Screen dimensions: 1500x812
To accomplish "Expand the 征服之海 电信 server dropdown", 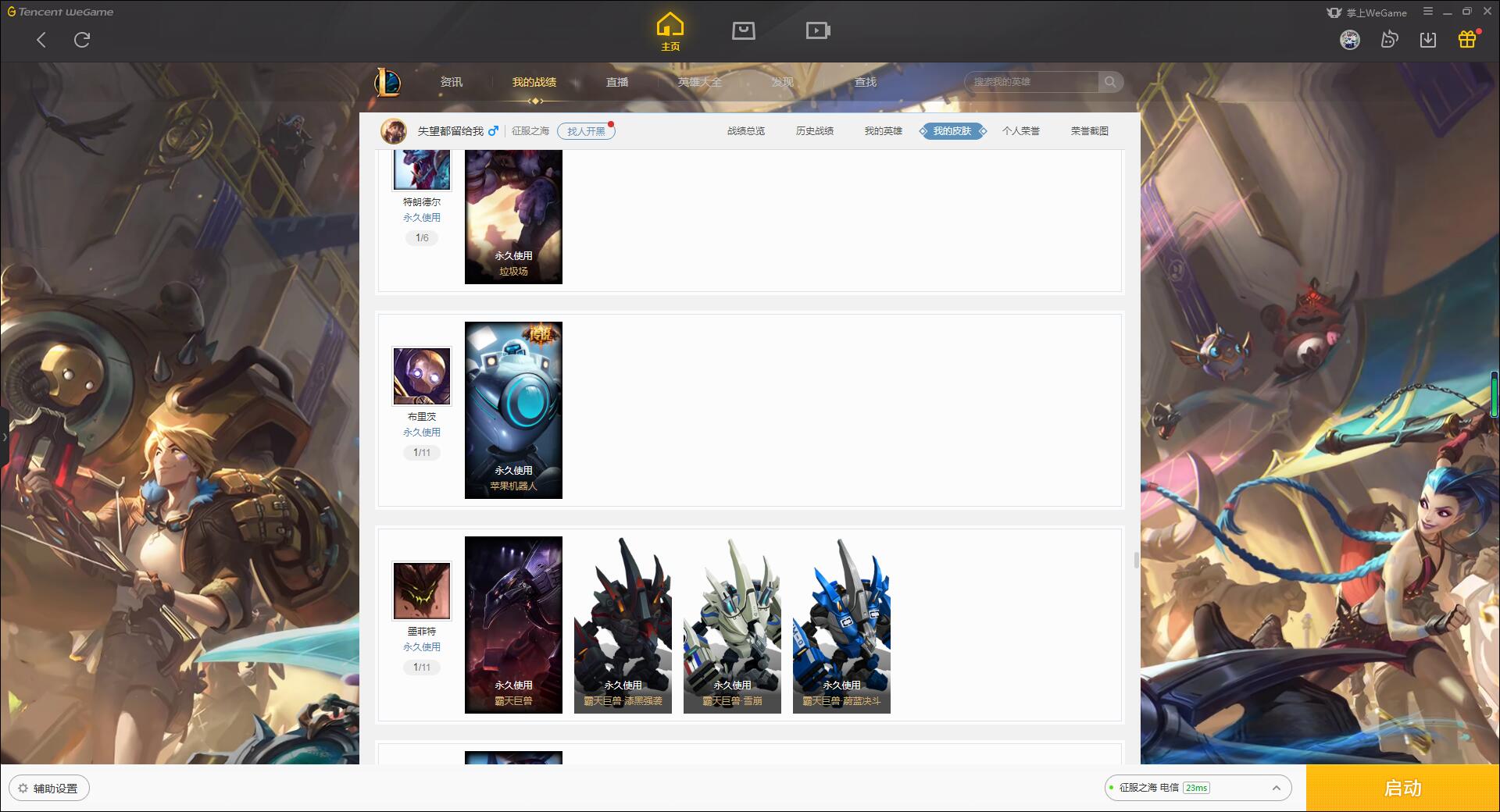I will coord(1197,788).
